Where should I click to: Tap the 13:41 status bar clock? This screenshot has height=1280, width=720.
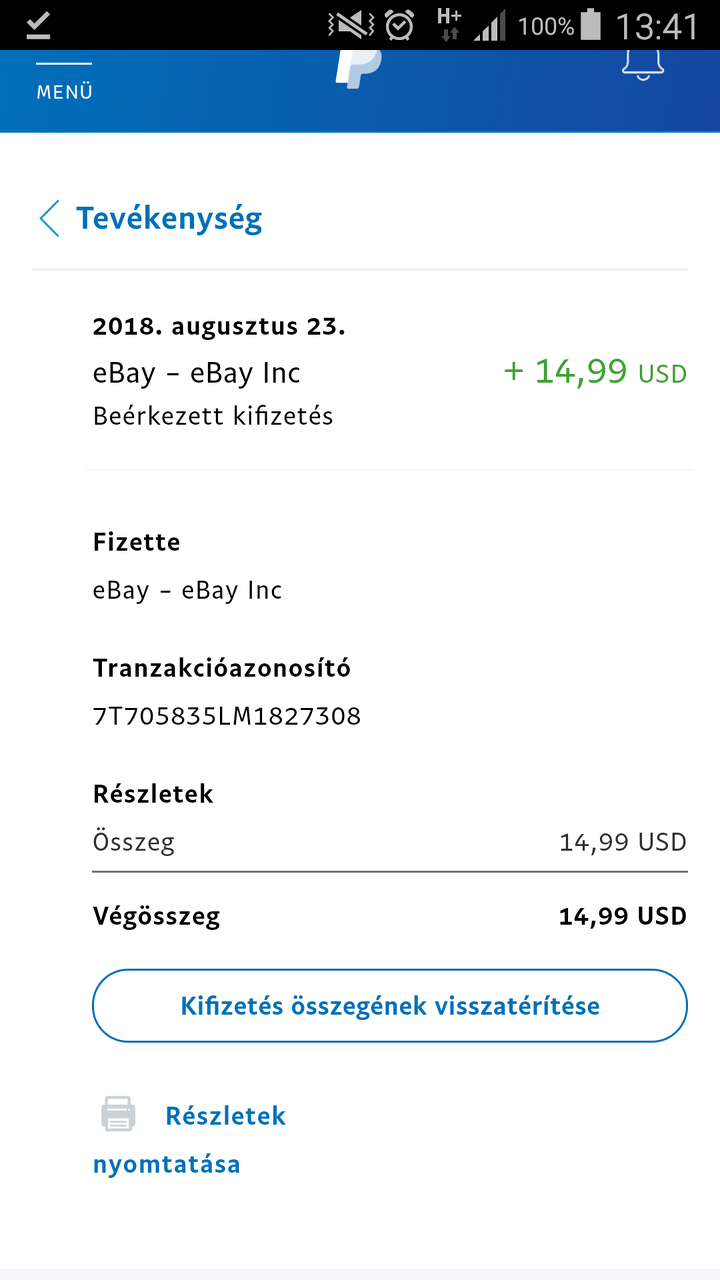[657, 25]
